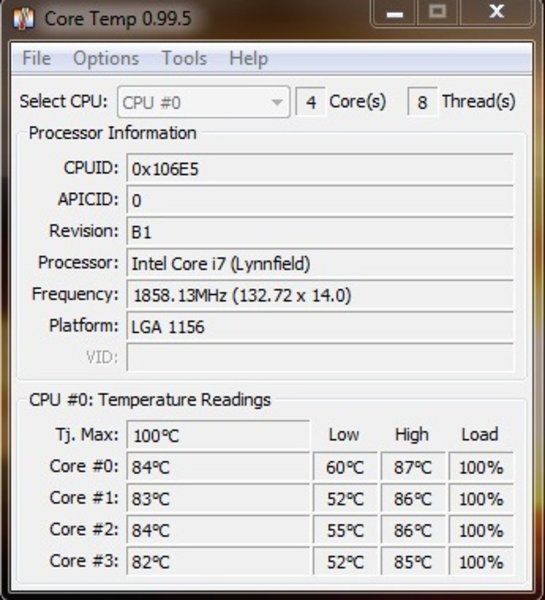Click Core #3 low temperature 52°C

(345, 561)
